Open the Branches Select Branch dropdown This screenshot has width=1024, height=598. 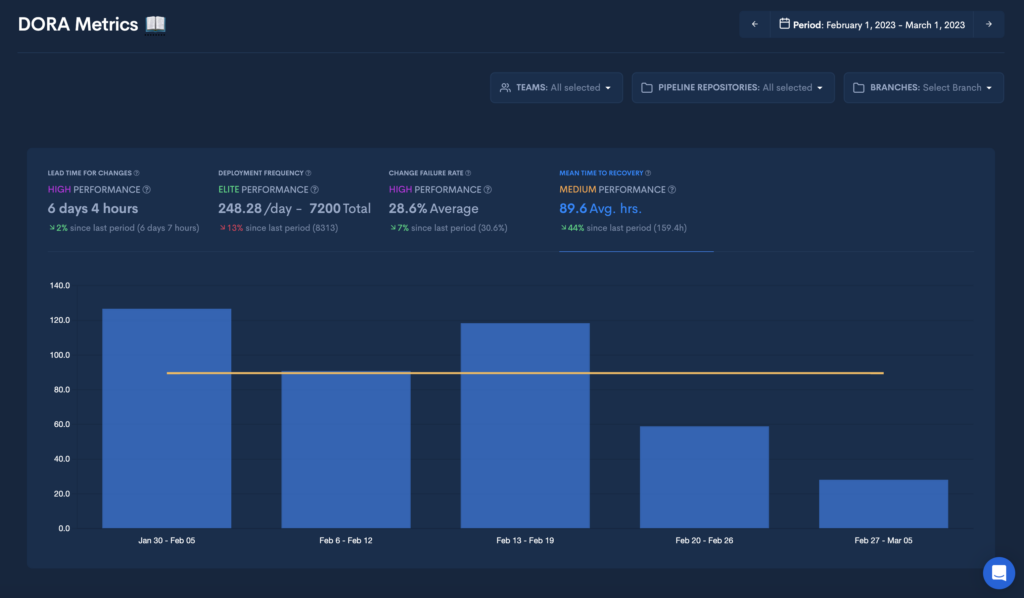[x=923, y=87]
